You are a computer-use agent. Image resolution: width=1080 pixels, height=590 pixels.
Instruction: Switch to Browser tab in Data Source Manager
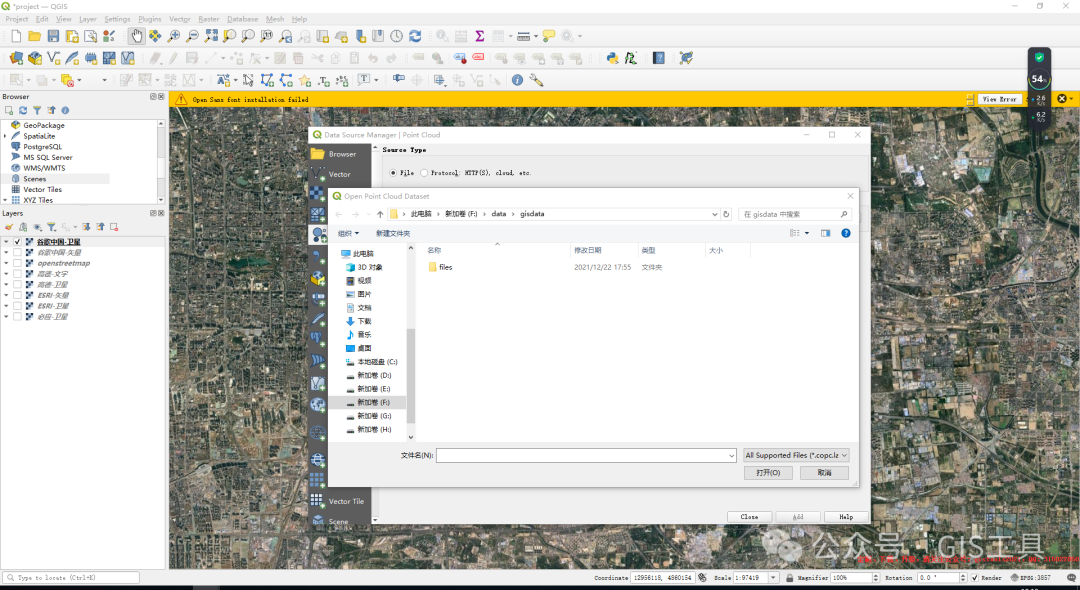tap(340, 154)
